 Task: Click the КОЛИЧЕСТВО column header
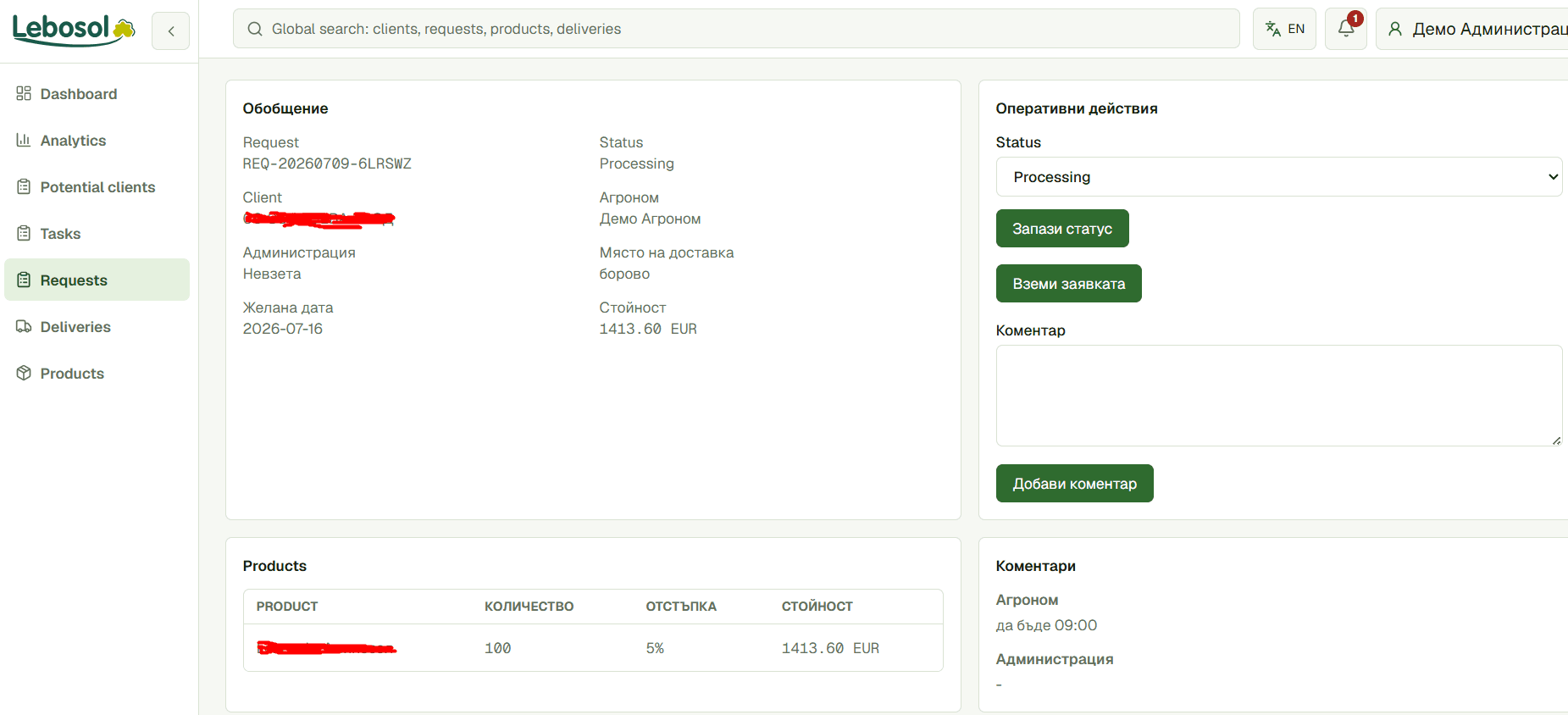pyautogui.click(x=529, y=607)
